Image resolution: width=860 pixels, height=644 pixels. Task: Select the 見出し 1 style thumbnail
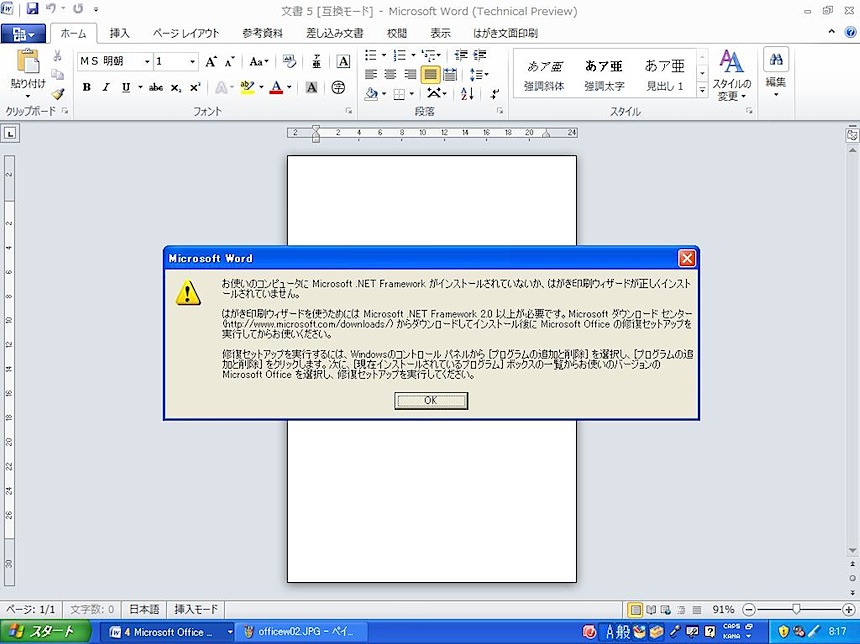click(665, 74)
